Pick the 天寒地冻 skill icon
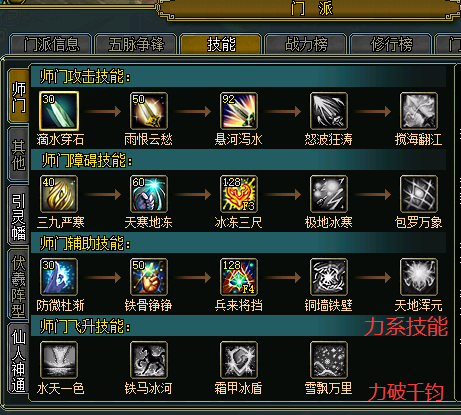This screenshot has height=415, width=461. (x=149, y=194)
